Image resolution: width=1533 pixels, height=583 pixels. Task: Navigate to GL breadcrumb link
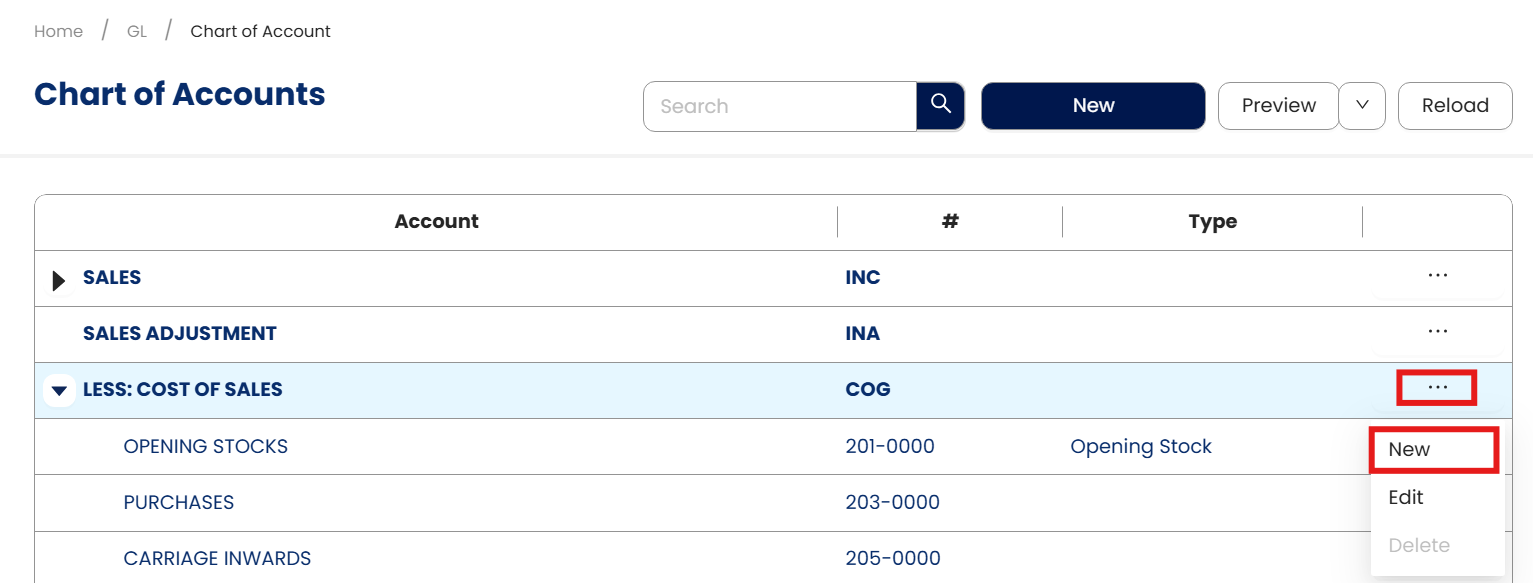coord(137,32)
